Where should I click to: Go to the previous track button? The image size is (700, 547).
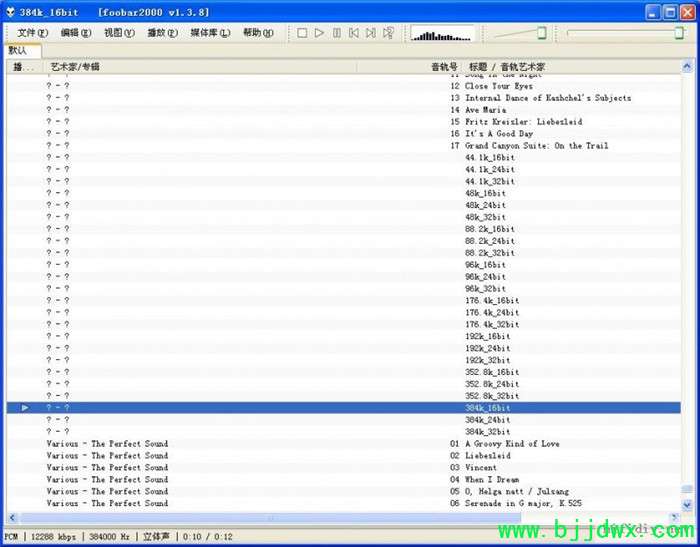(354, 33)
